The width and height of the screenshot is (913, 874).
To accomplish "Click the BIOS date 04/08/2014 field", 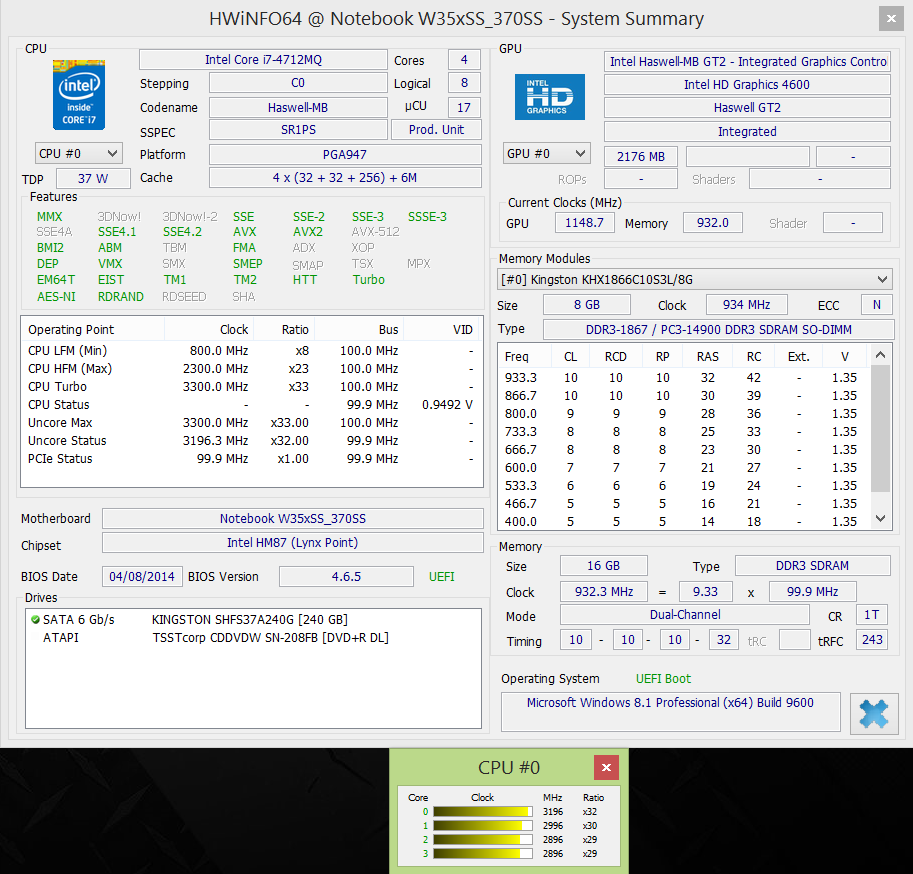I will coord(142,576).
